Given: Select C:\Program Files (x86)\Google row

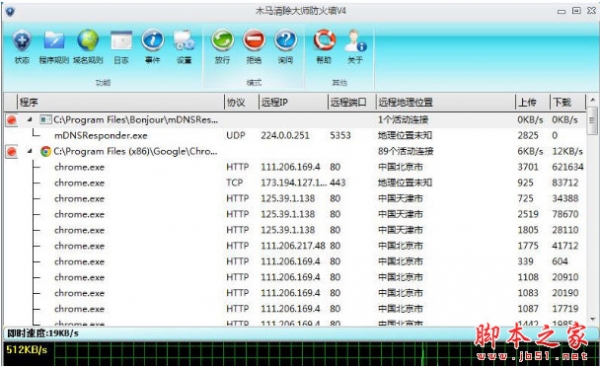Looking at the screenshot, I should coord(295,152).
